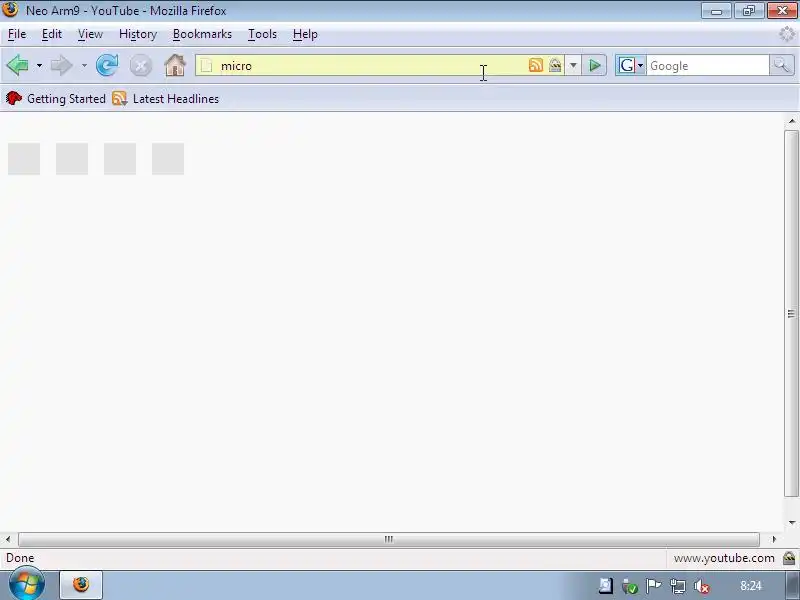Open the Edit menu
Image resolution: width=800 pixels, height=600 pixels.
pos(52,34)
